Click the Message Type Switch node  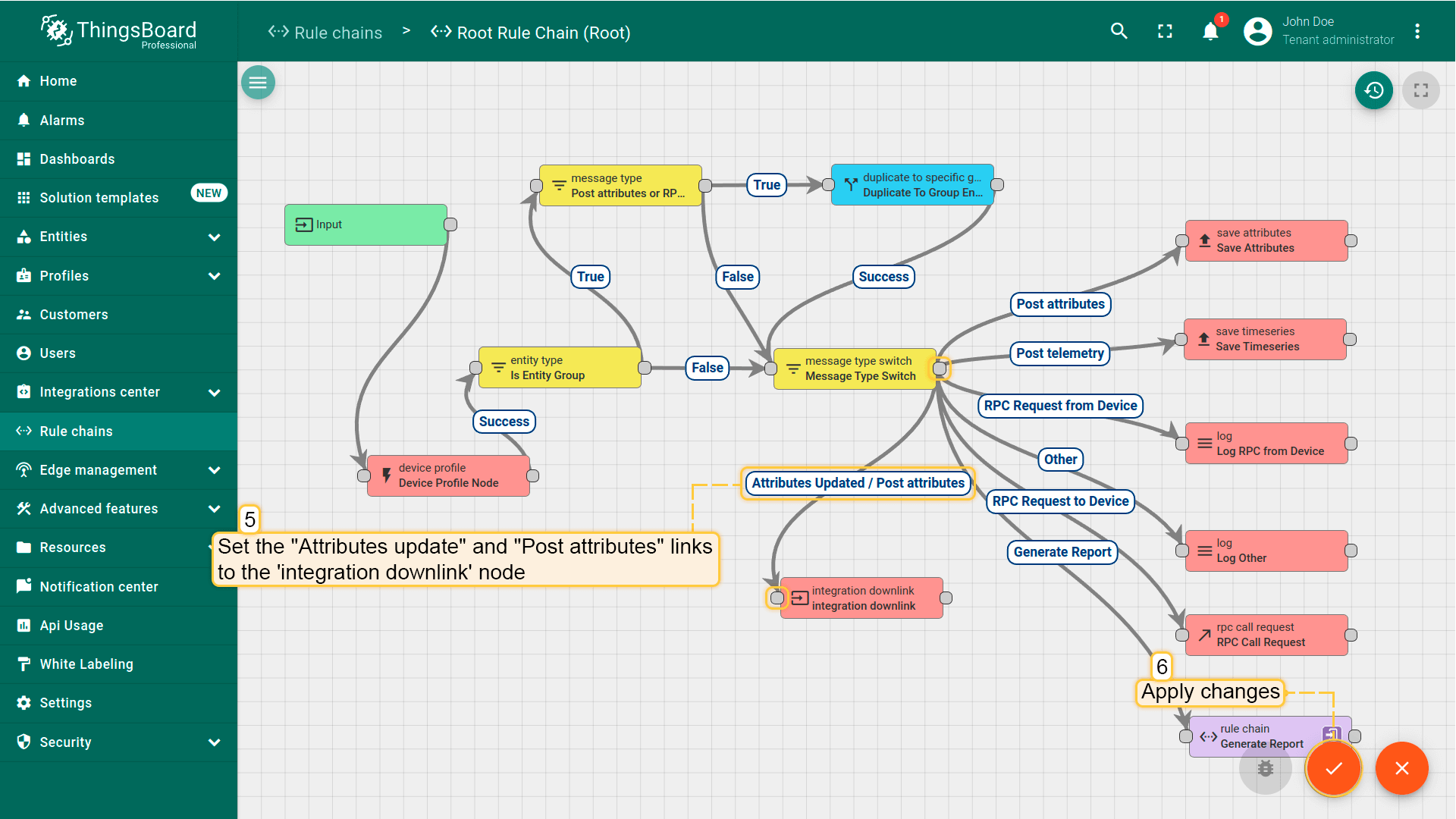click(855, 369)
